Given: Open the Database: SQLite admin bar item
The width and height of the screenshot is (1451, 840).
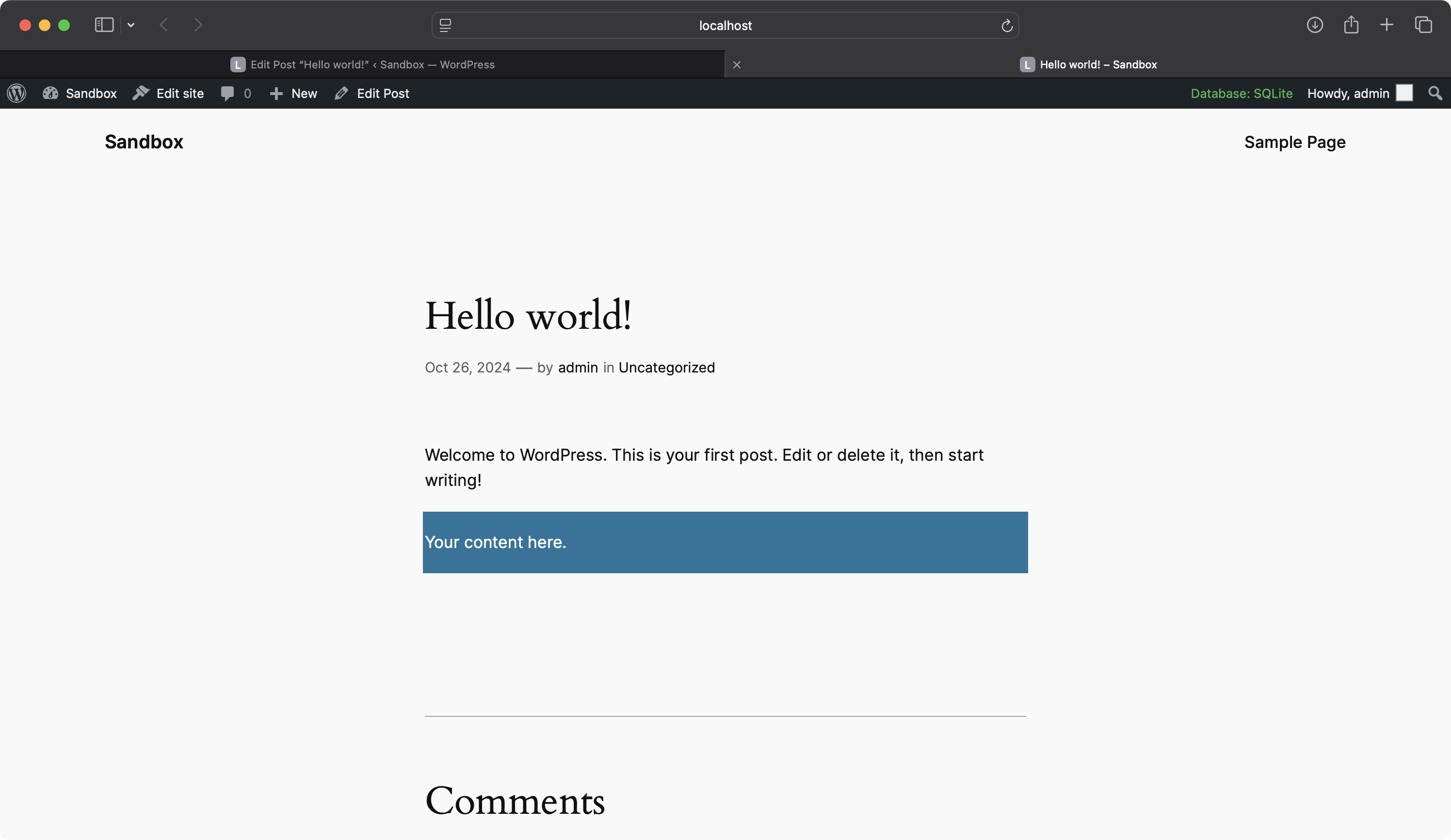Looking at the screenshot, I should pyautogui.click(x=1241, y=93).
